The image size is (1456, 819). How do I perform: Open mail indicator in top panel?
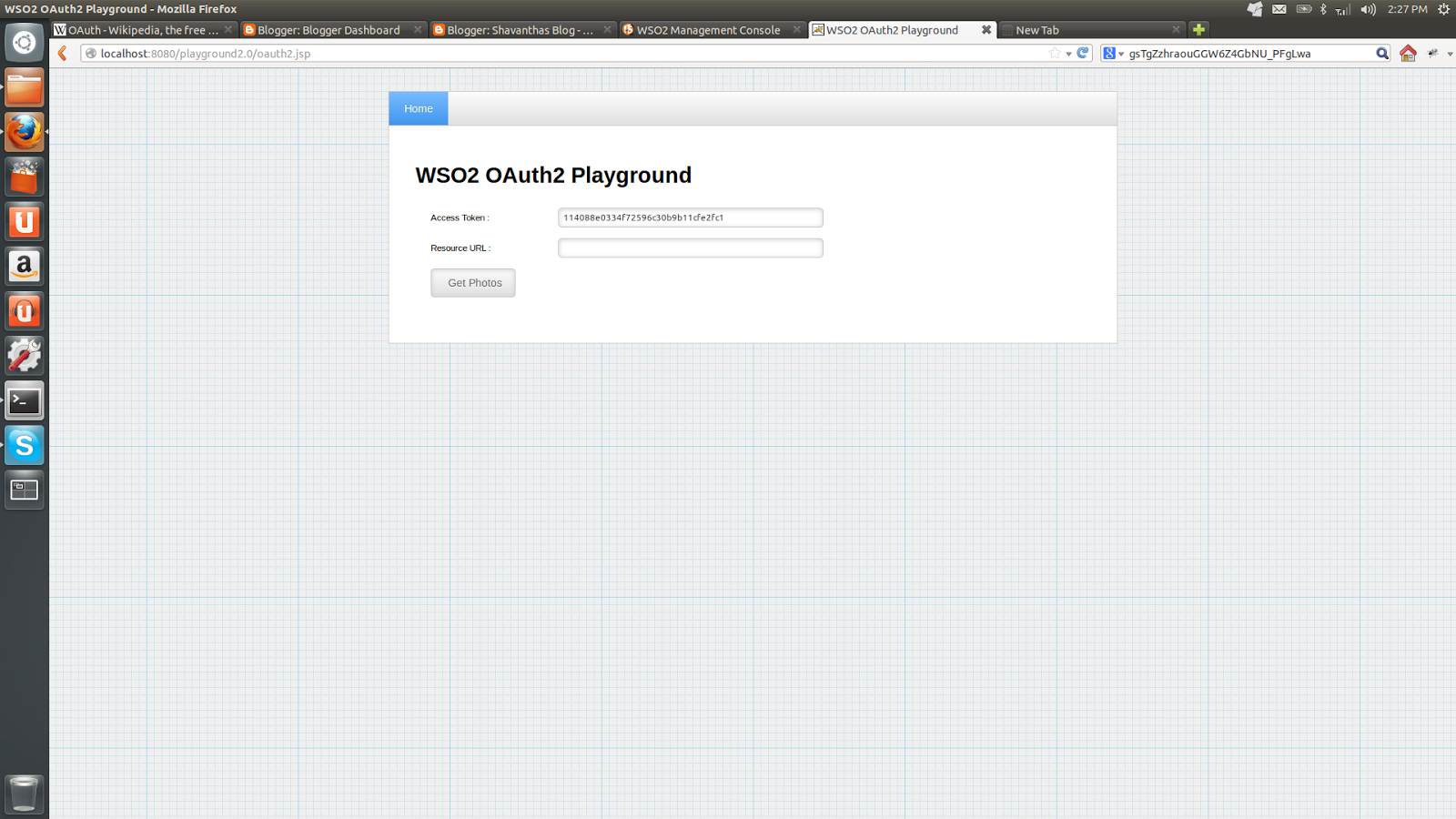(x=1279, y=9)
